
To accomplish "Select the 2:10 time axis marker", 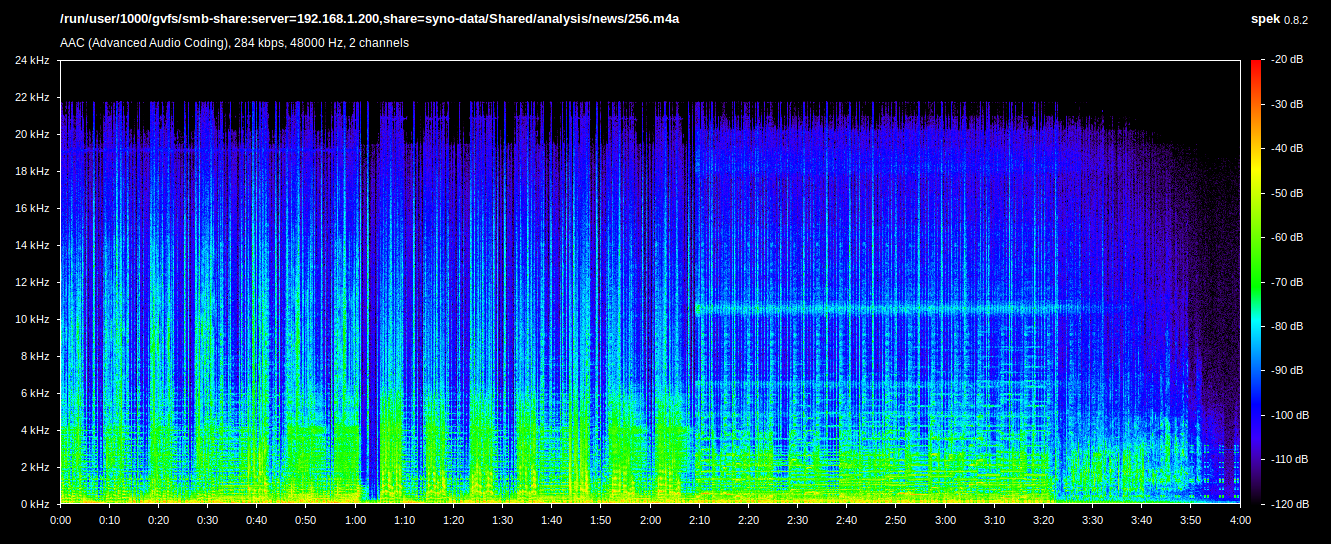I will (699, 521).
